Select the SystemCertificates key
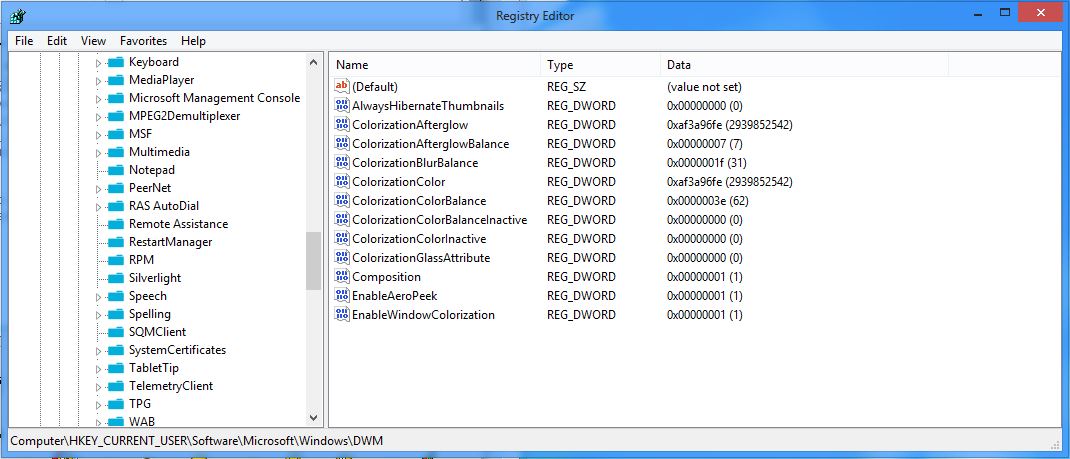The height and width of the screenshot is (459, 1070). coord(177,350)
